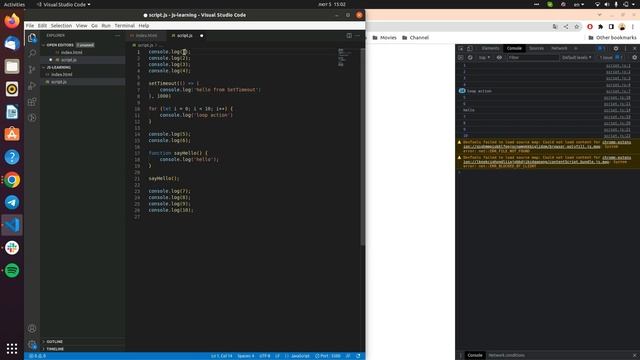Open Extensions view in activity bar
Image resolution: width=640 pixels, height=360 pixels.
point(32,102)
